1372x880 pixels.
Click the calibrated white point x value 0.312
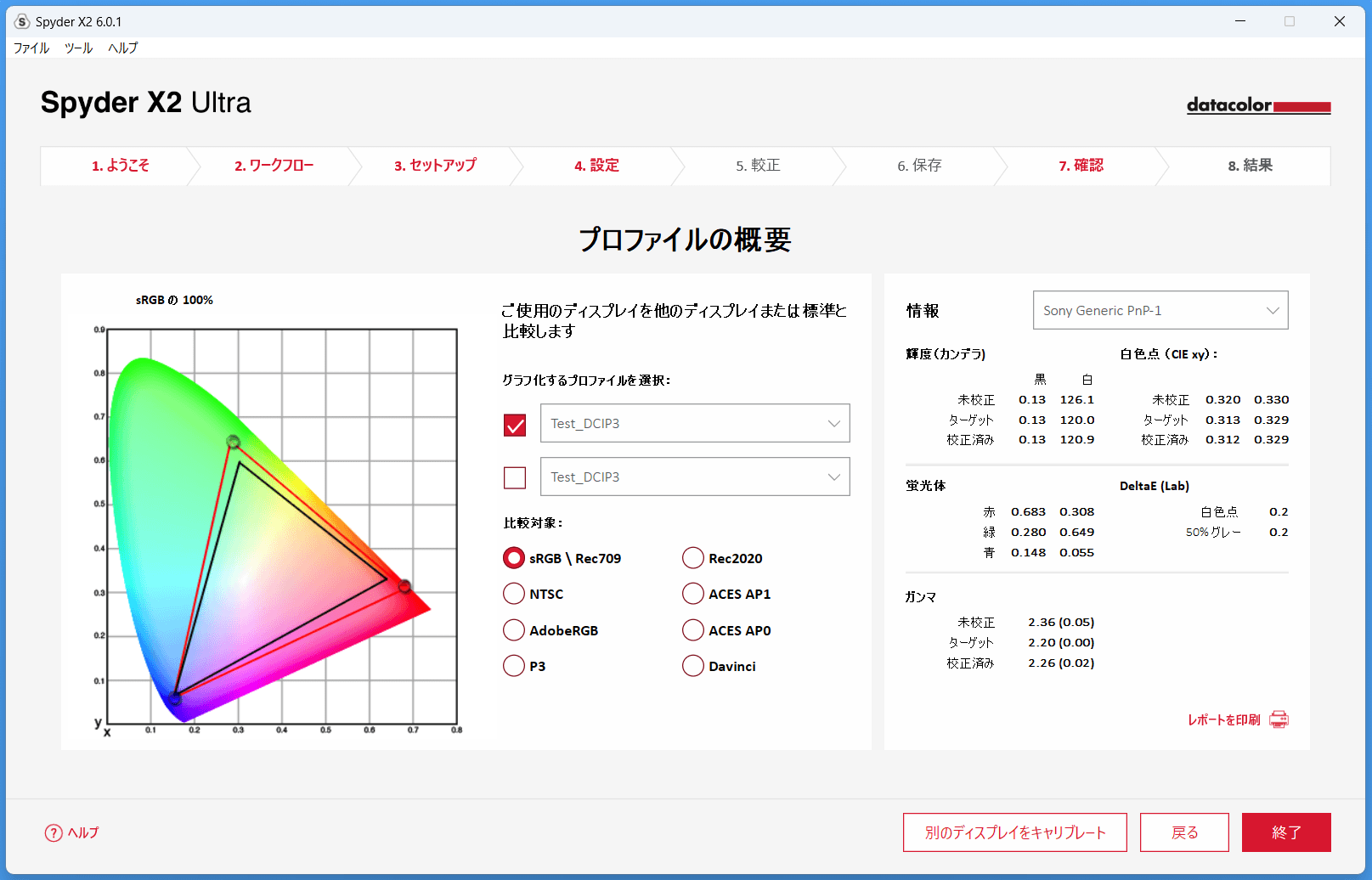point(1222,440)
